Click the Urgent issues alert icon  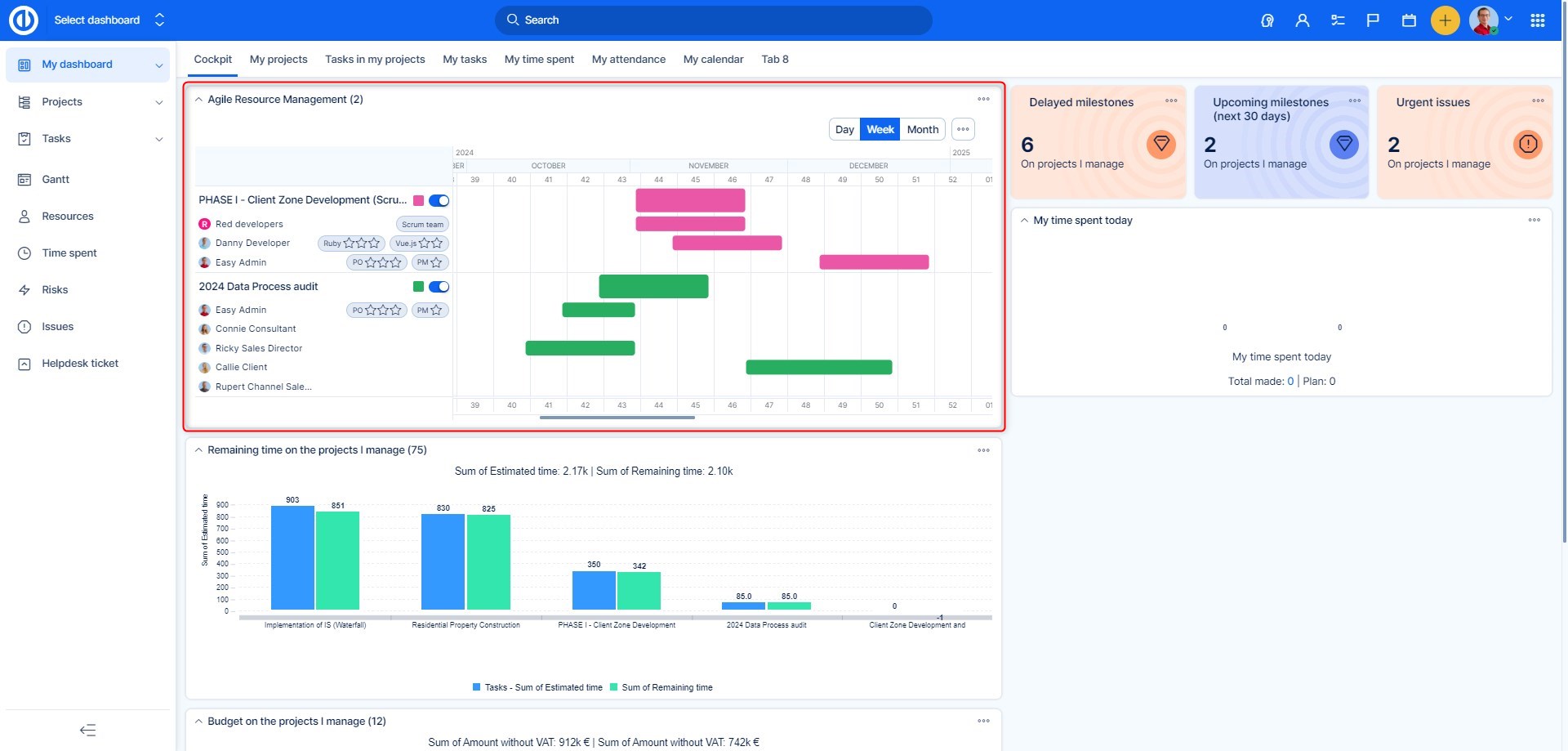pos(1527,145)
